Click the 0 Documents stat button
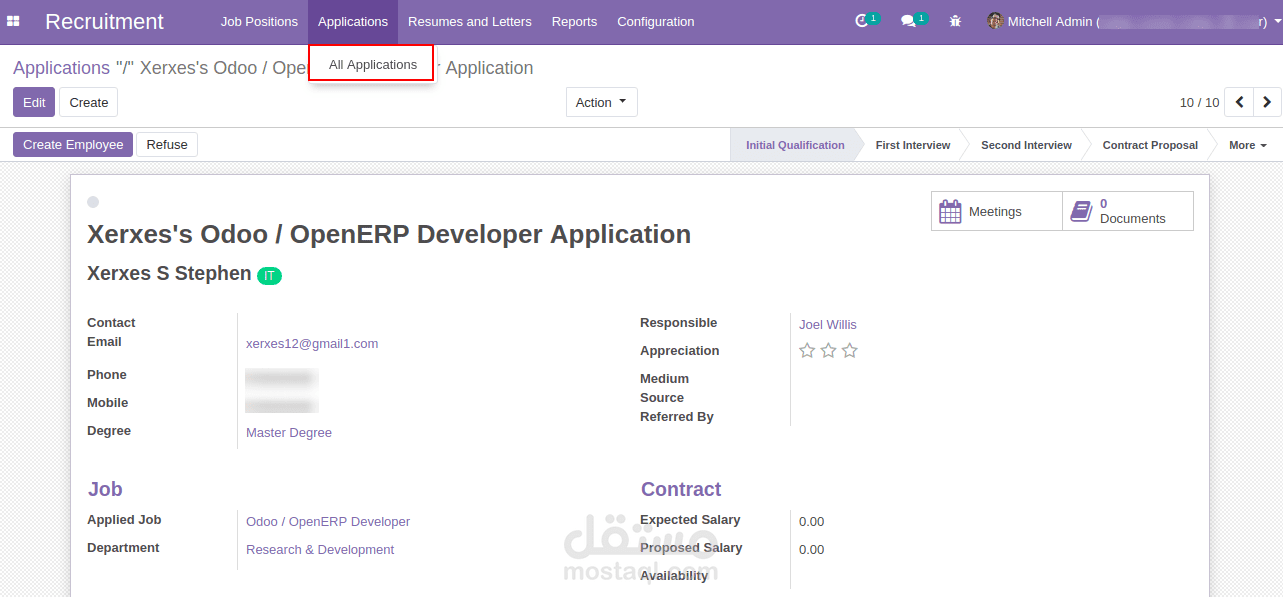The image size is (1283, 597). point(1128,211)
